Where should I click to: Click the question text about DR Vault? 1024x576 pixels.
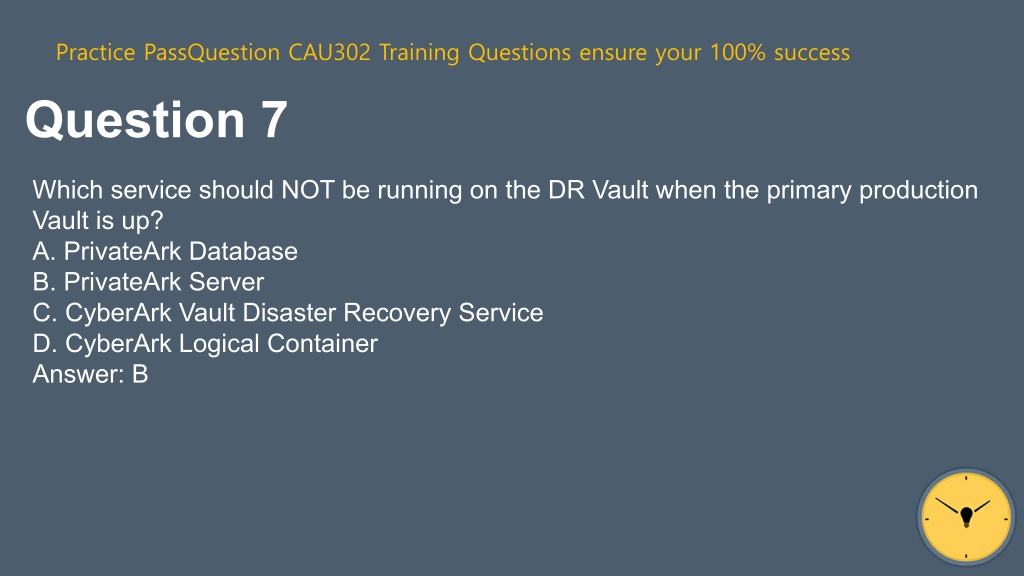[x=505, y=205]
